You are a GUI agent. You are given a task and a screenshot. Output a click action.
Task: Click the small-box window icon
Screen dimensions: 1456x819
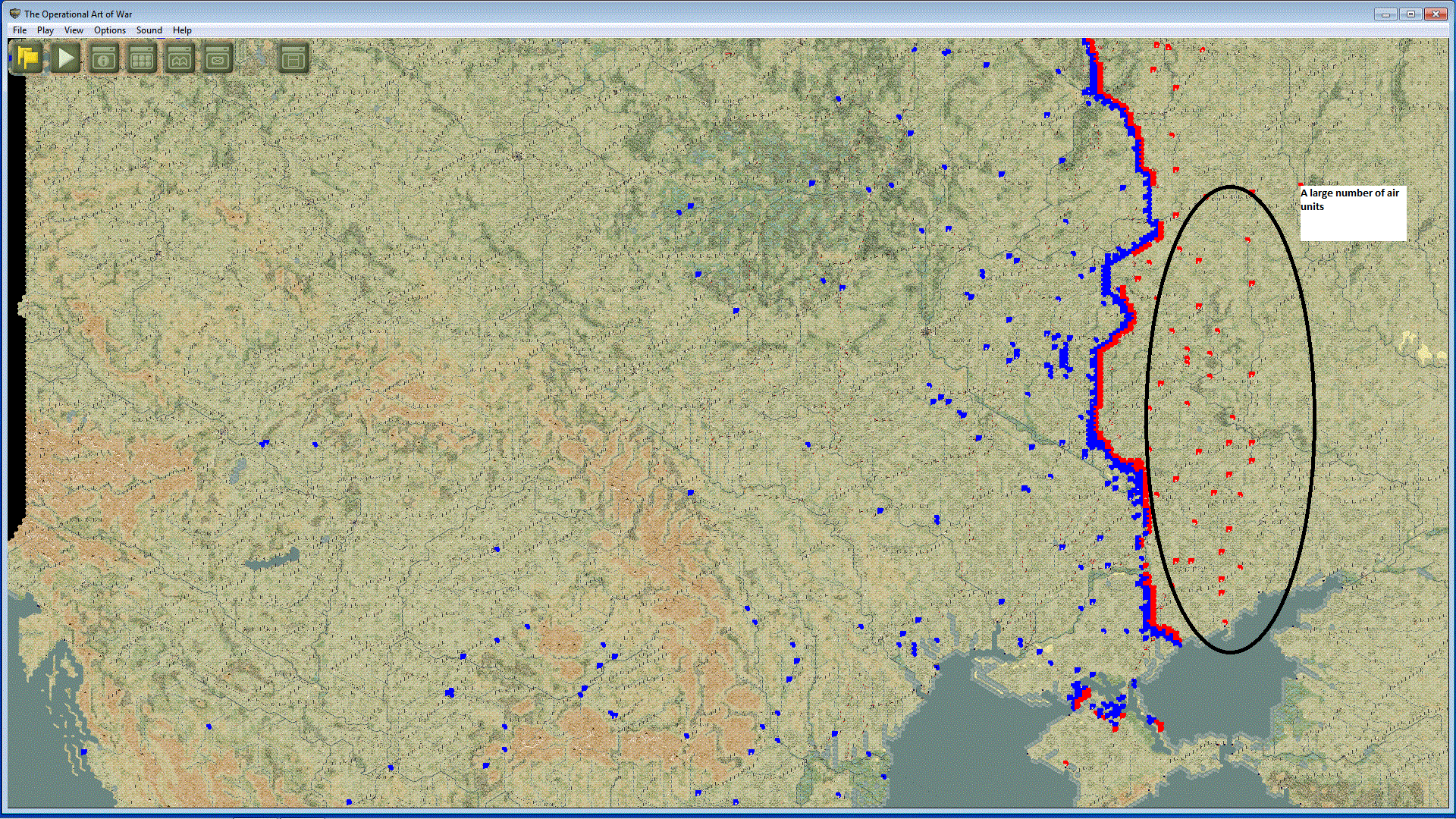coord(218,58)
